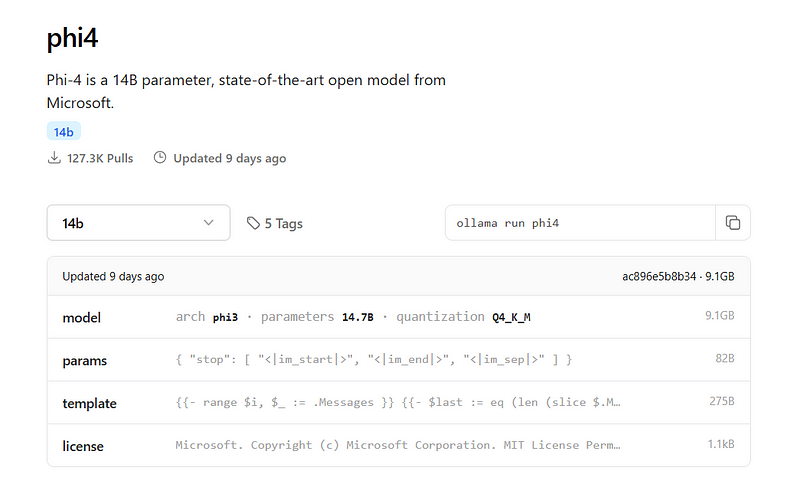Open the 14b version dropdown
800x501 pixels.
138,223
